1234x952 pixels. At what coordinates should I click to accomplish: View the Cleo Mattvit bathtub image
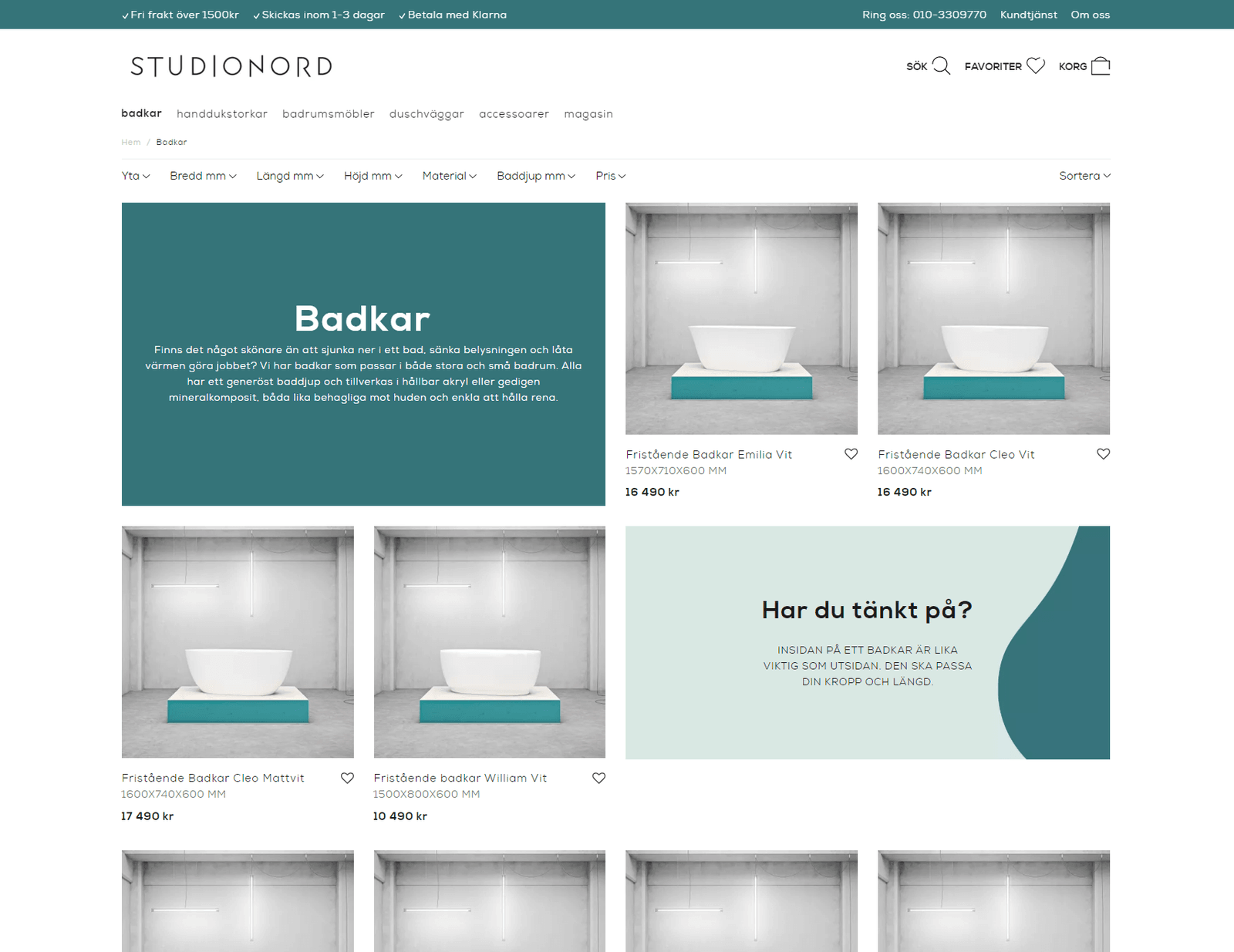pyautogui.click(x=238, y=642)
